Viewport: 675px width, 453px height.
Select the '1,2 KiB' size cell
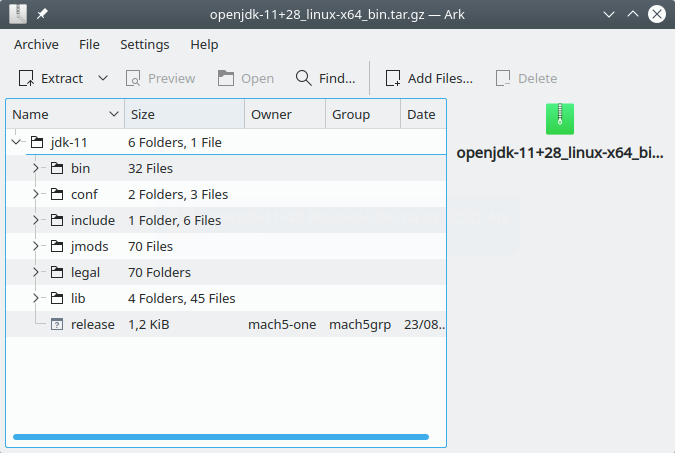point(149,325)
